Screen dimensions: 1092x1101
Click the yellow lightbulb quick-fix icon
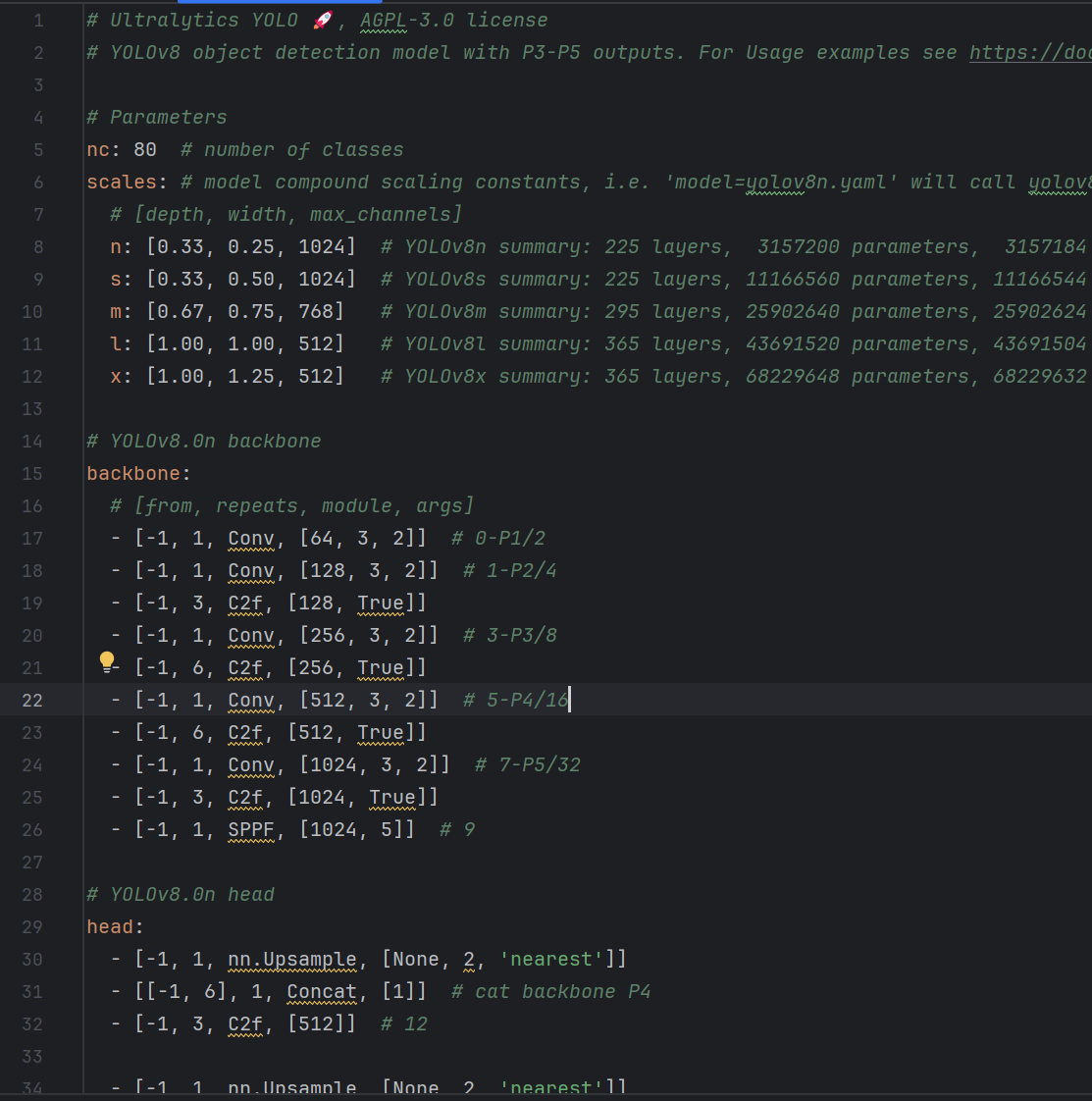point(107,661)
